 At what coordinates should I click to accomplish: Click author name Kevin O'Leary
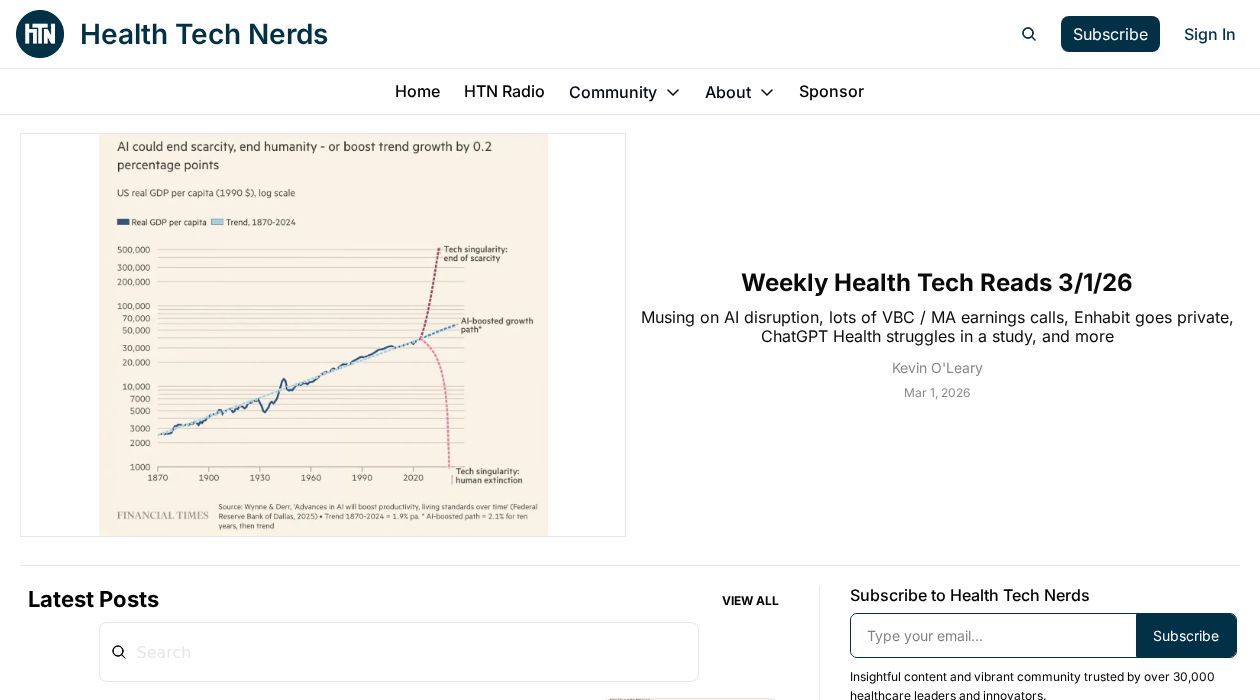point(937,368)
